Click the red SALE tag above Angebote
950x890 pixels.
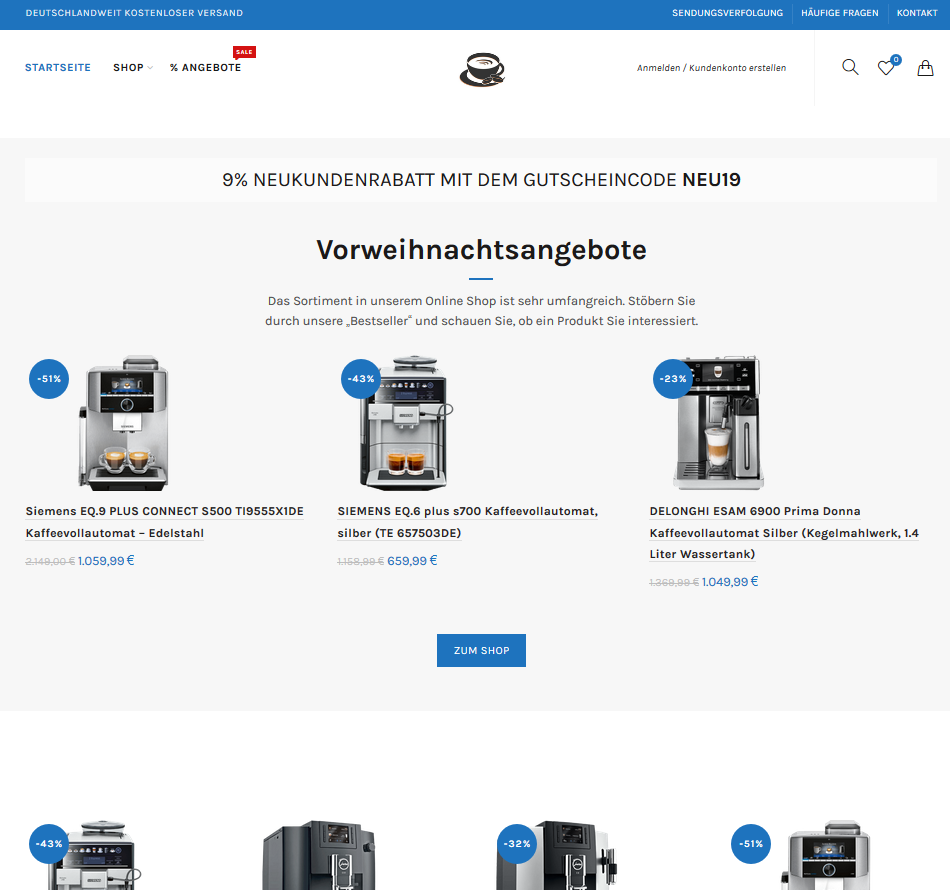point(244,52)
